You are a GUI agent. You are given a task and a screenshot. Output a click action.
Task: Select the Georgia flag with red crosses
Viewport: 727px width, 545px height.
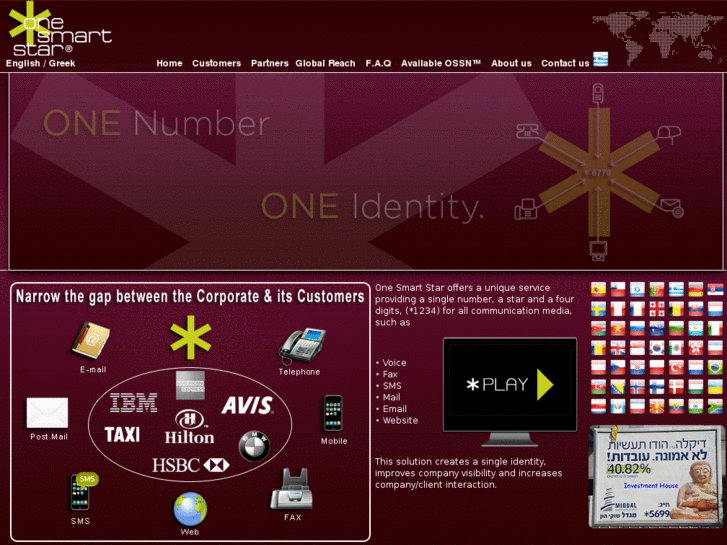657,309
